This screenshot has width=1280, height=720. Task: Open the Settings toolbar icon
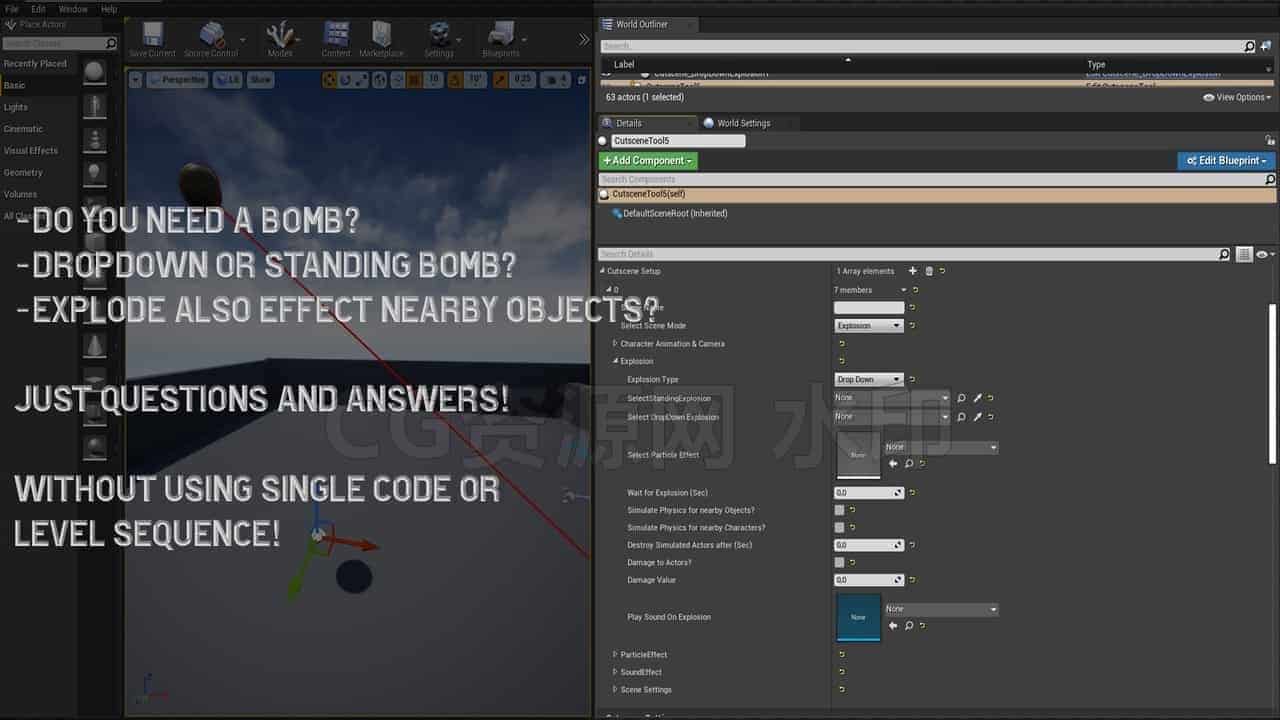tap(438, 39)
